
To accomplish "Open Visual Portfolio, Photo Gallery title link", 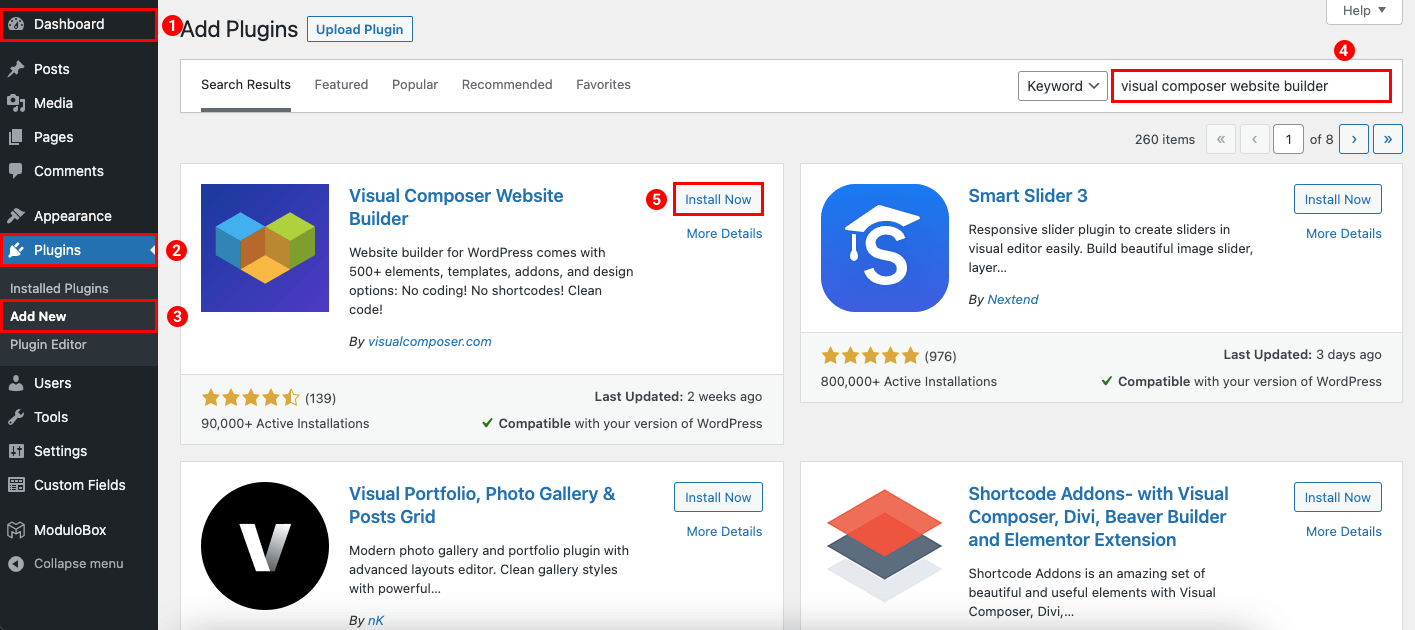I will click(482, 505).
